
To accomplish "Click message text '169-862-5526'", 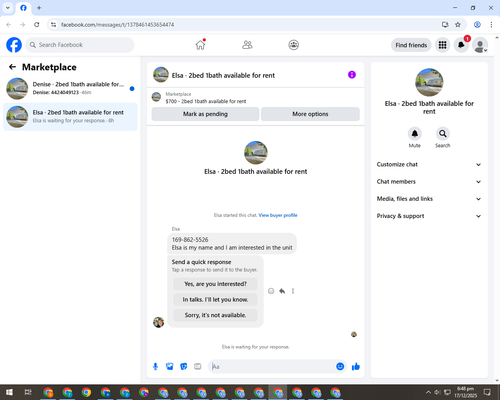I will [x=190, y=240].
